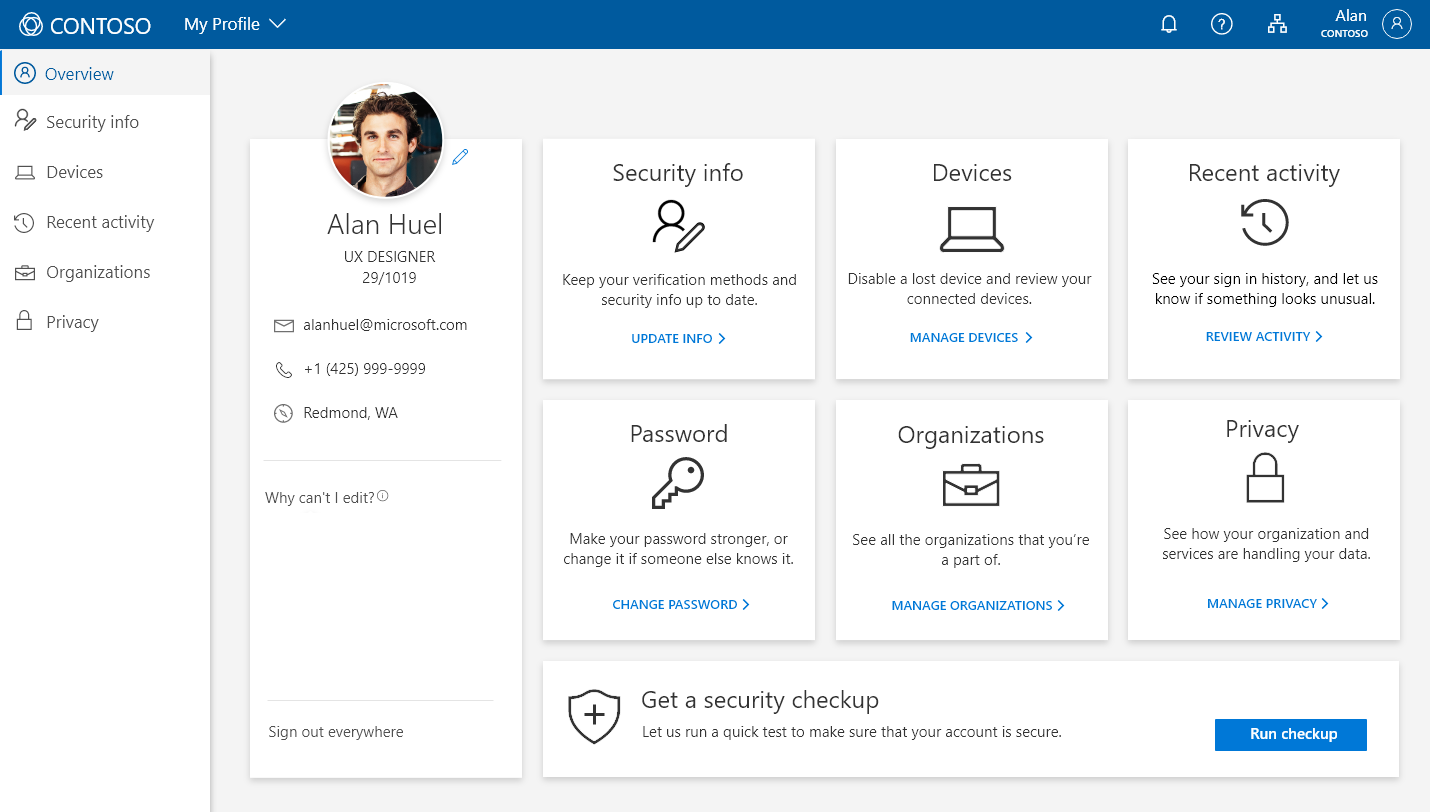Click the padlock icon on Privacy card
The width and height of the screenshot is (1430, 812).
(1264, 478)
